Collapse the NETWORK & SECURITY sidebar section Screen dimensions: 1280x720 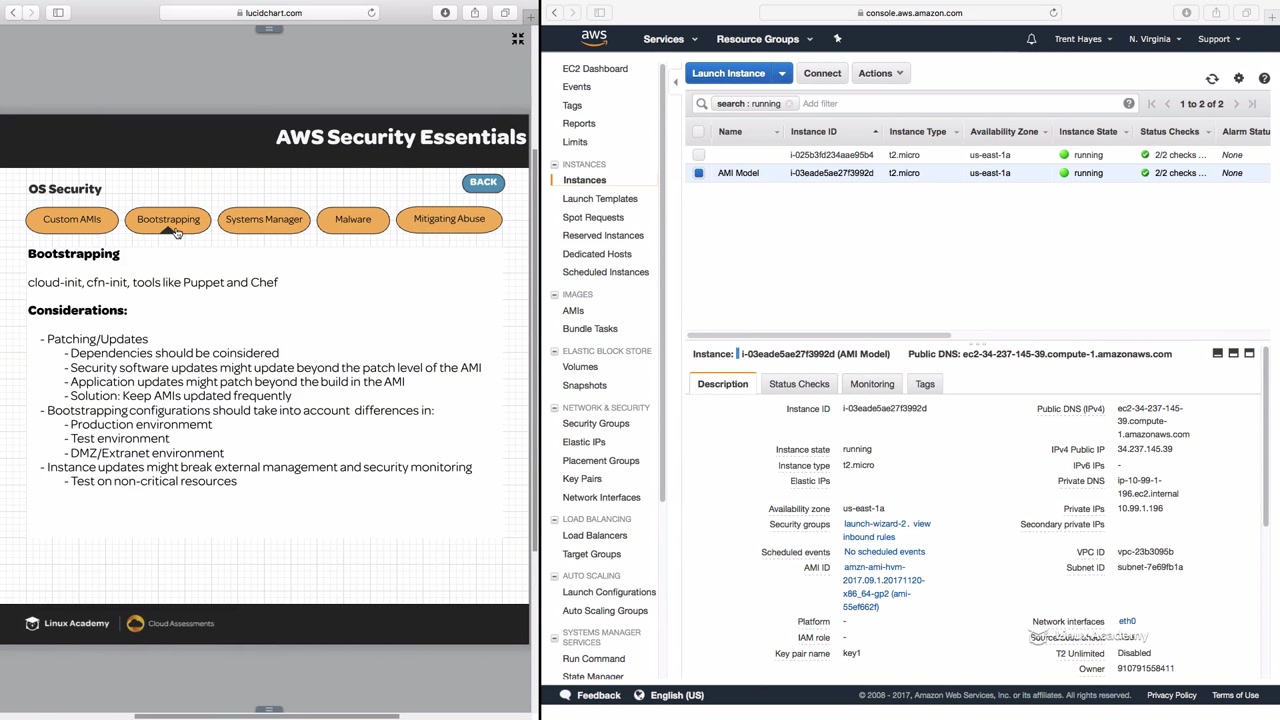[554, 408]
